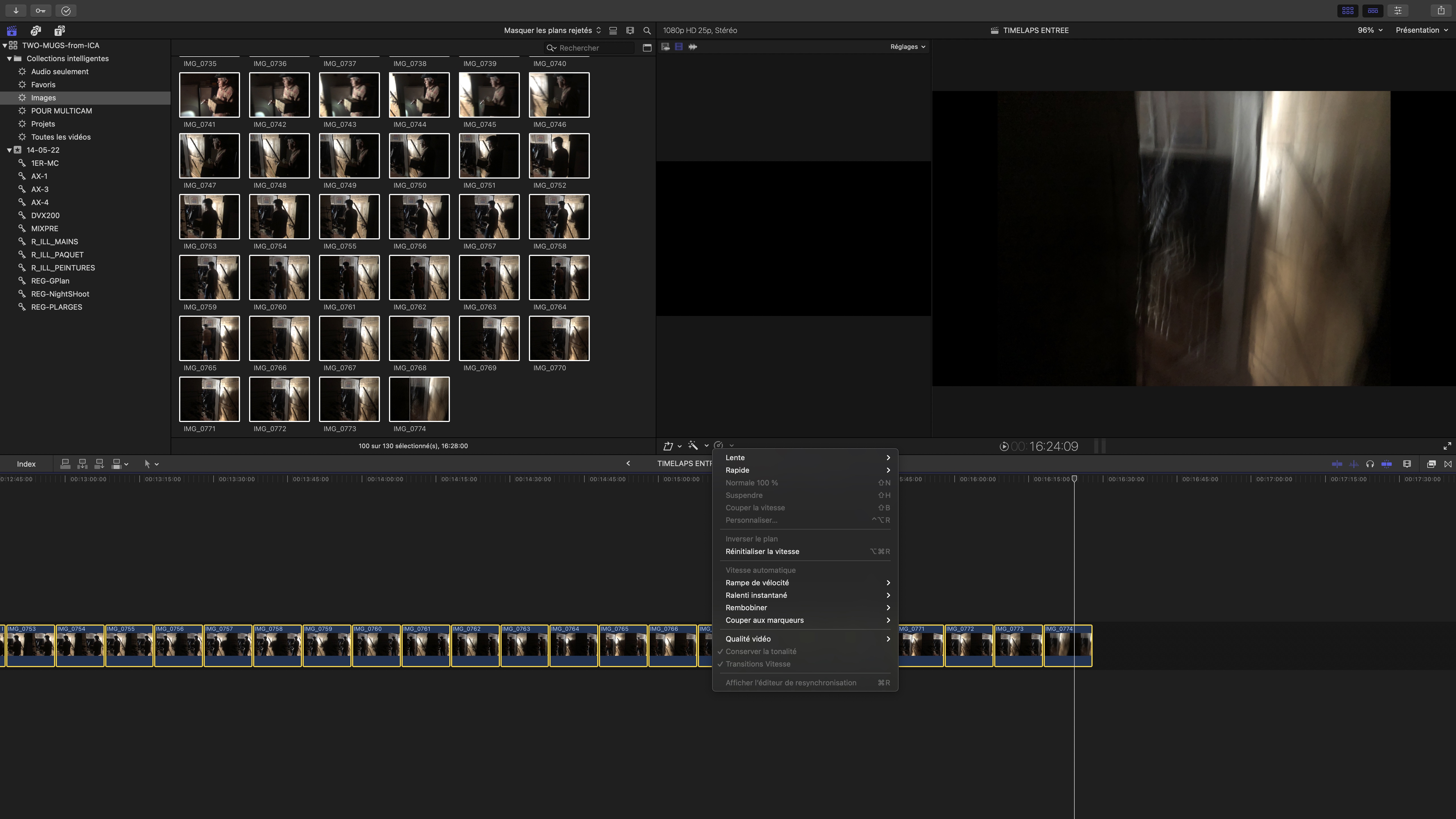The image size is (1456, 819).
Task: Click the share export icon
Action: pos(1441,11)
